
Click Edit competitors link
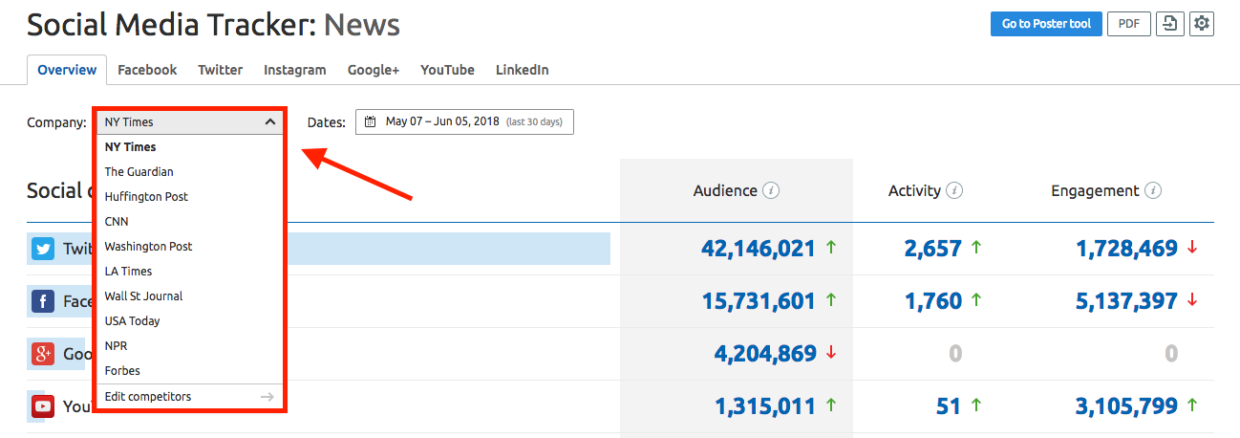[148, 397]
